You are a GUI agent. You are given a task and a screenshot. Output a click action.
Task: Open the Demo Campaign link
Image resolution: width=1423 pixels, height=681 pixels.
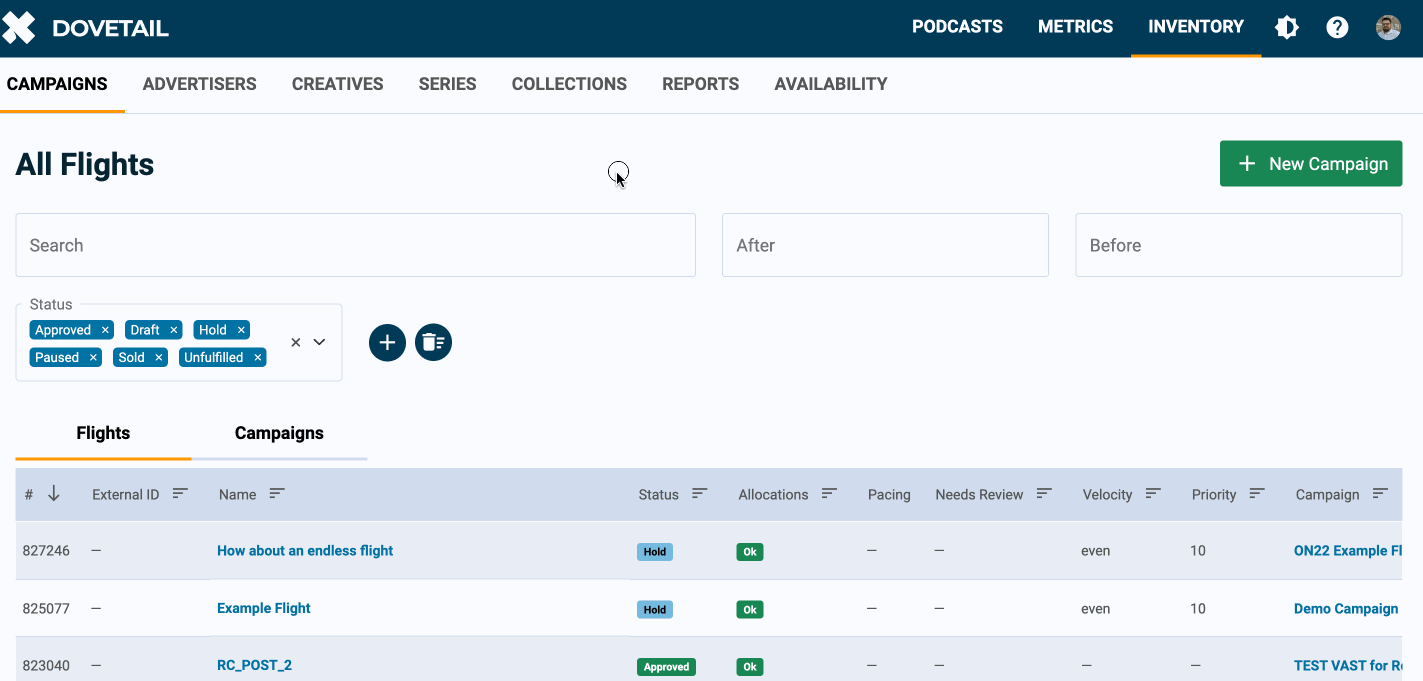[x=1346, y=608]
